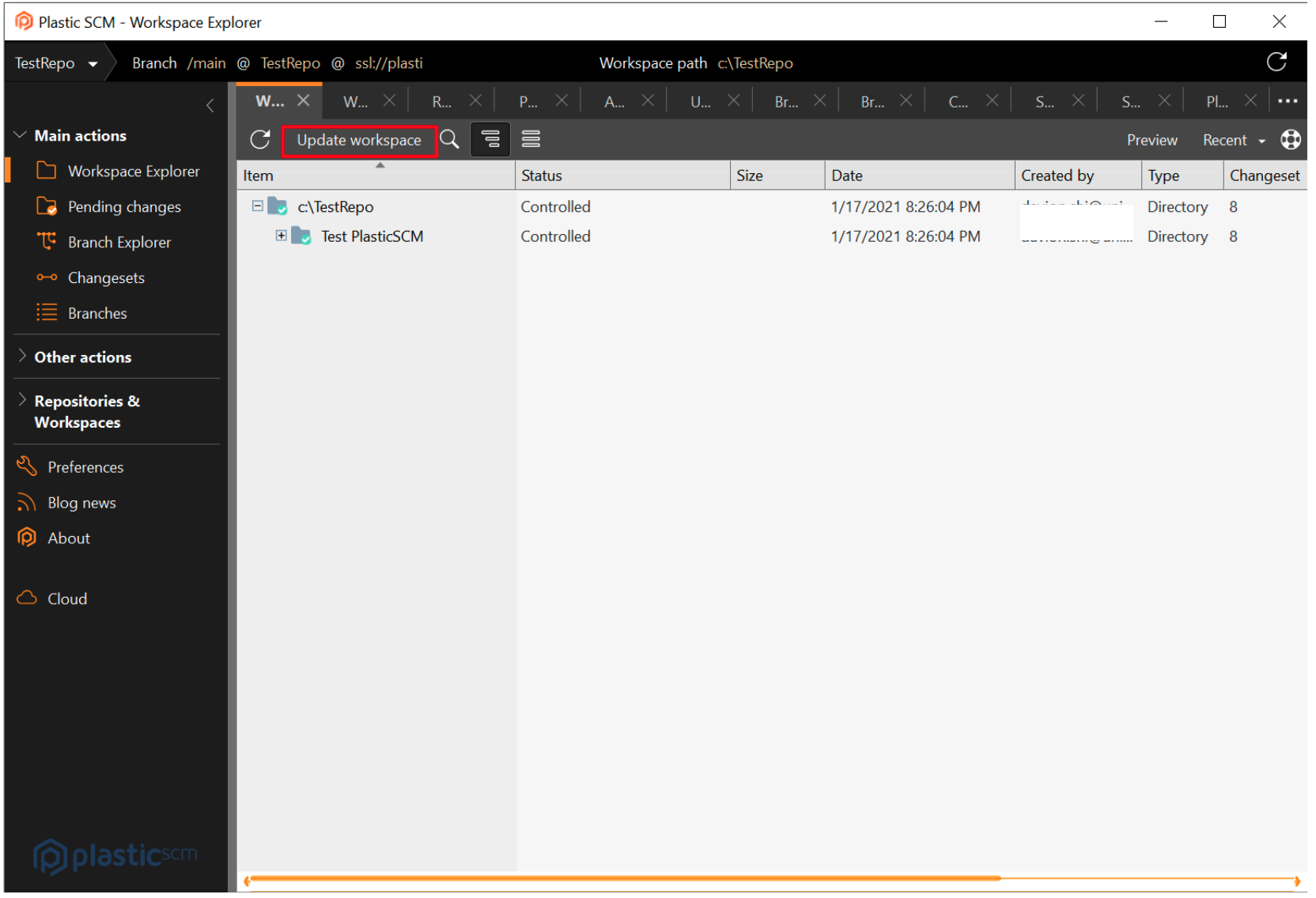Collapse the Main actions section
The width and height of the screenshot is (1316, 898).
(21, 136)
